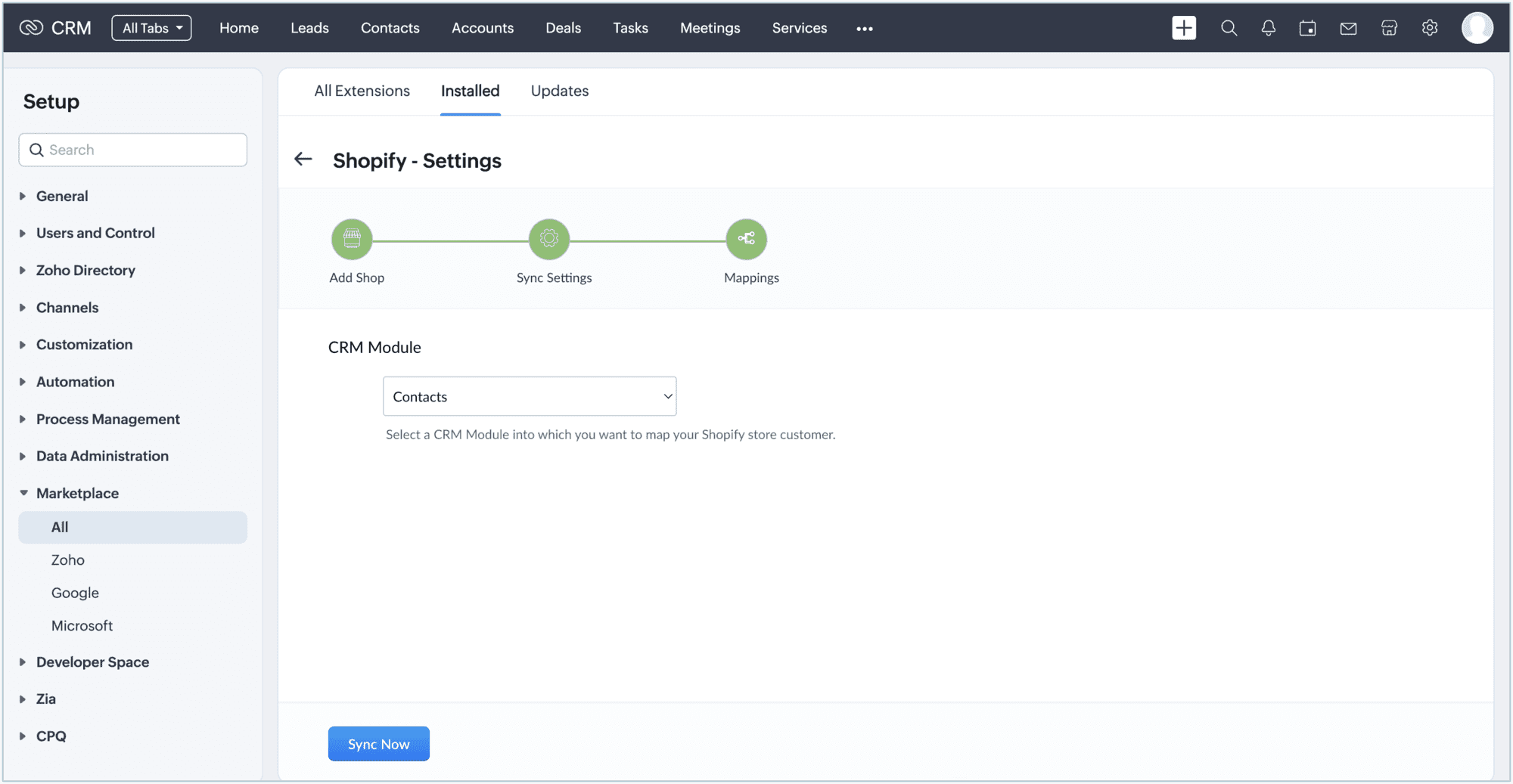This screenshot has width=1513, height=784.
Task: Switch to the Updates tab
Action: (560, 91)
